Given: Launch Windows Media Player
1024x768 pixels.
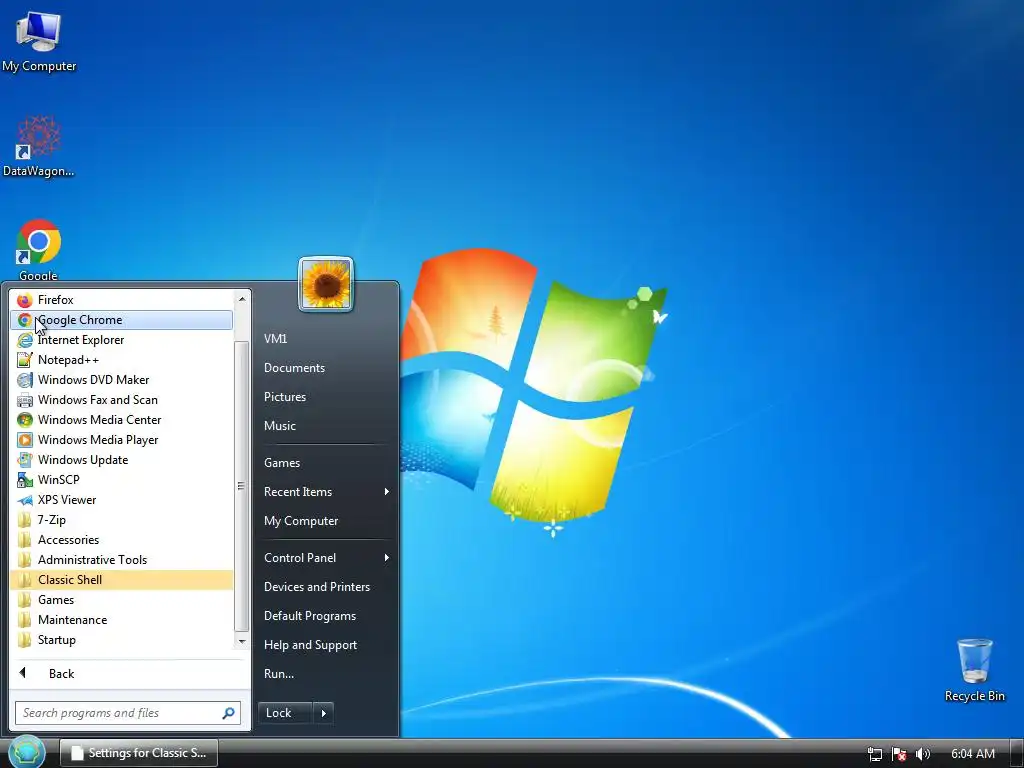Looking at the screenshot, I should [121, 440].
